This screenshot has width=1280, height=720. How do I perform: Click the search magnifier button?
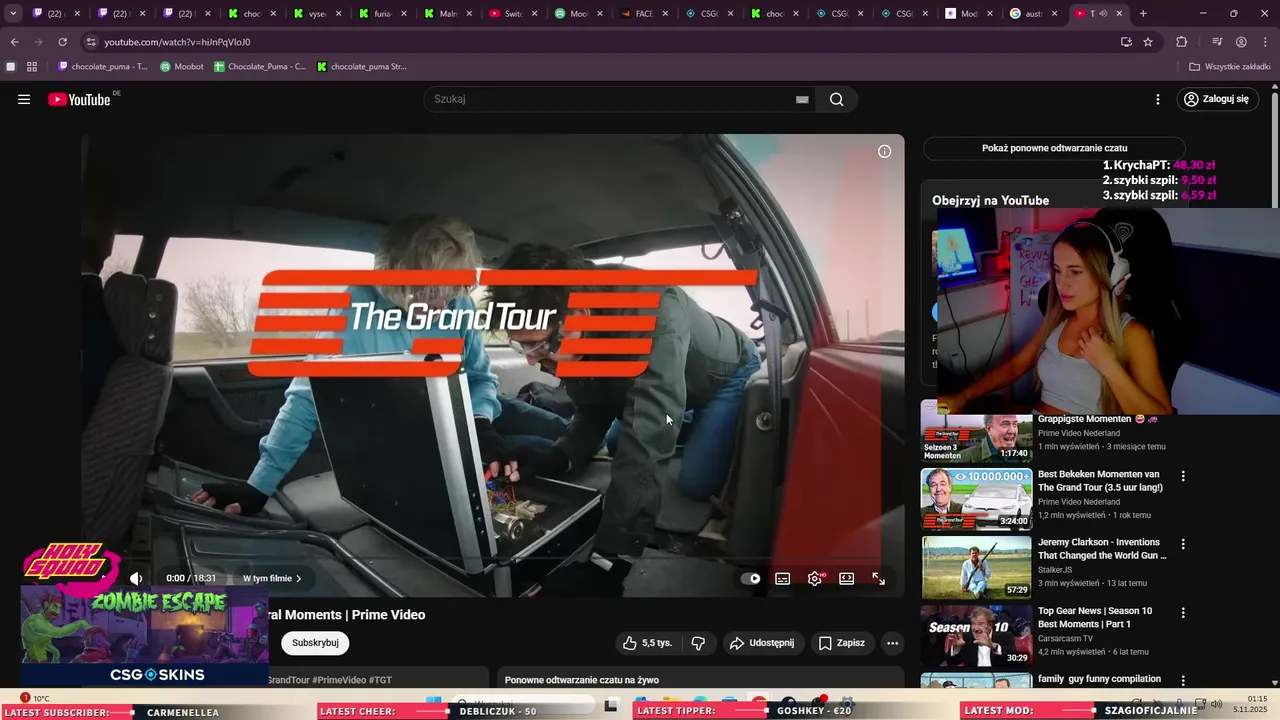837,99
